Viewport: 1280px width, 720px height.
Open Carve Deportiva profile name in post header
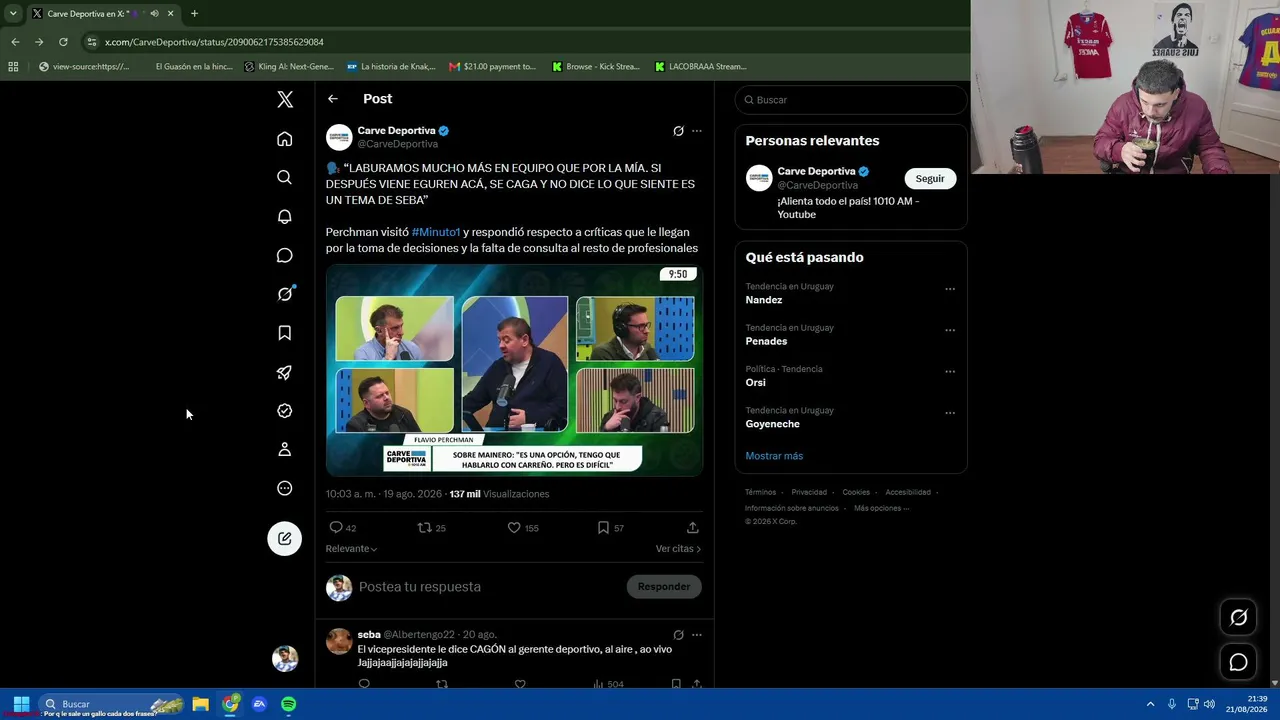[396, 130]
